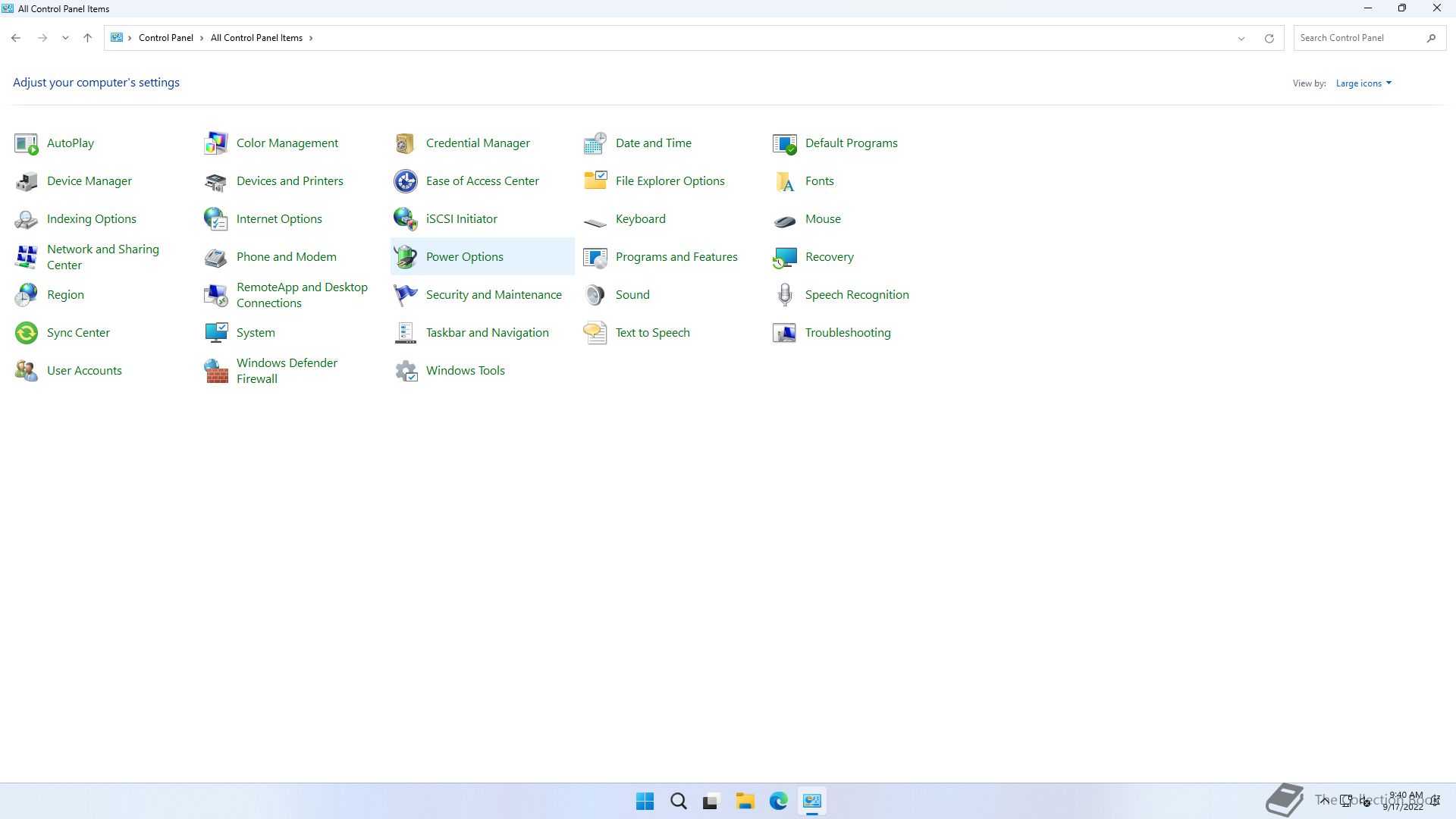
Task: Click the Devices and Printers icon
Action: [x=216, y=181]
